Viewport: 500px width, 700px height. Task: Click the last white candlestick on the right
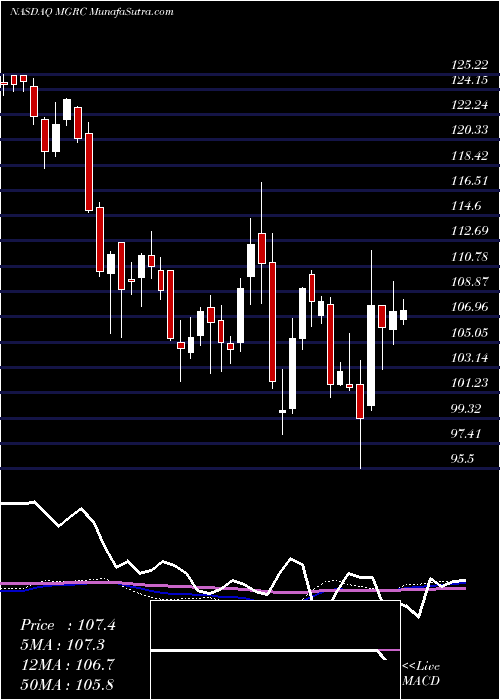tap(404, 314)
